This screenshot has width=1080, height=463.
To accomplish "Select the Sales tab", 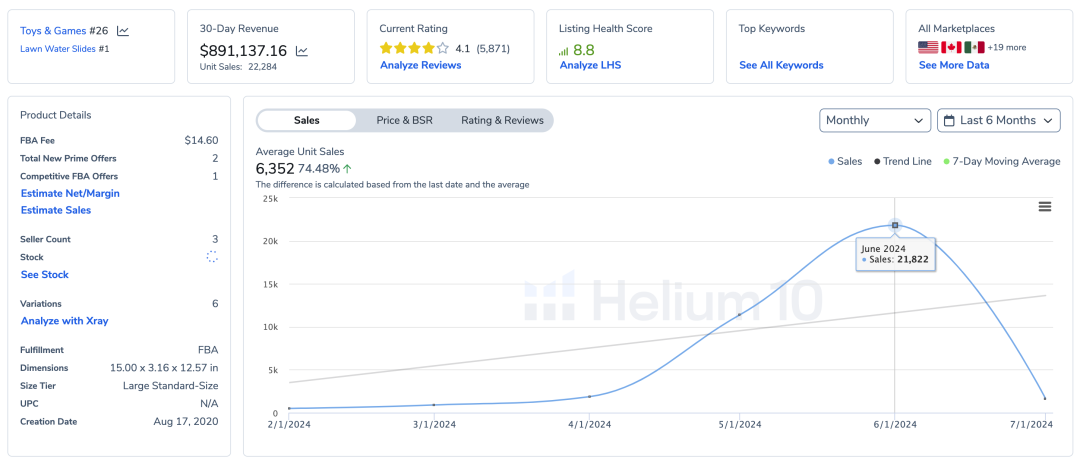I will [x=307, y=120].
